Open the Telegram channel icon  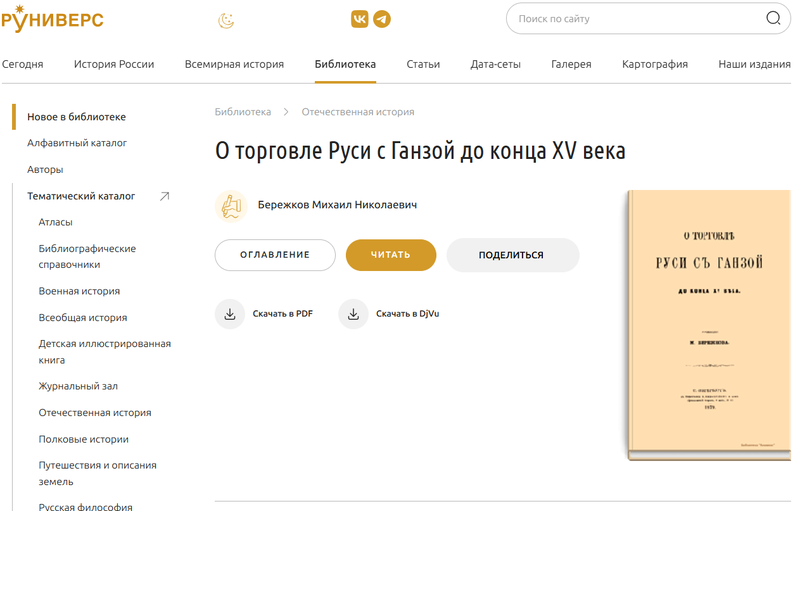click(382, 19)
